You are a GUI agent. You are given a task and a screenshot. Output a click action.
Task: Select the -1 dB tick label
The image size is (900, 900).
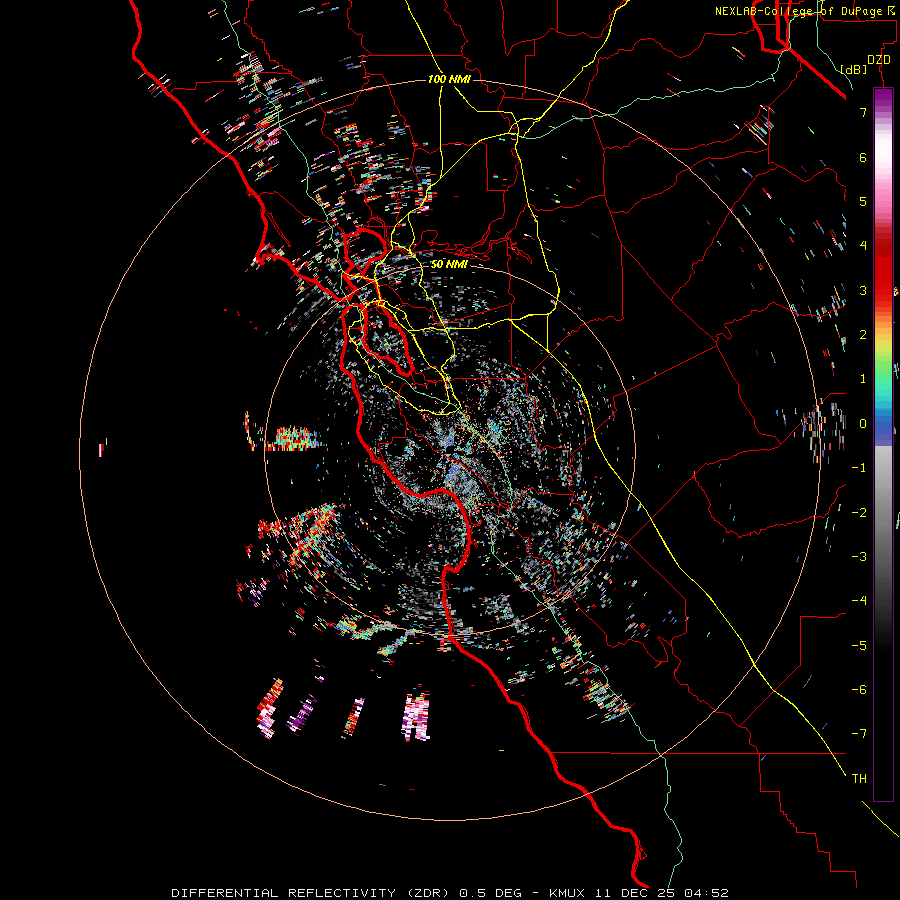pos(859,468)
